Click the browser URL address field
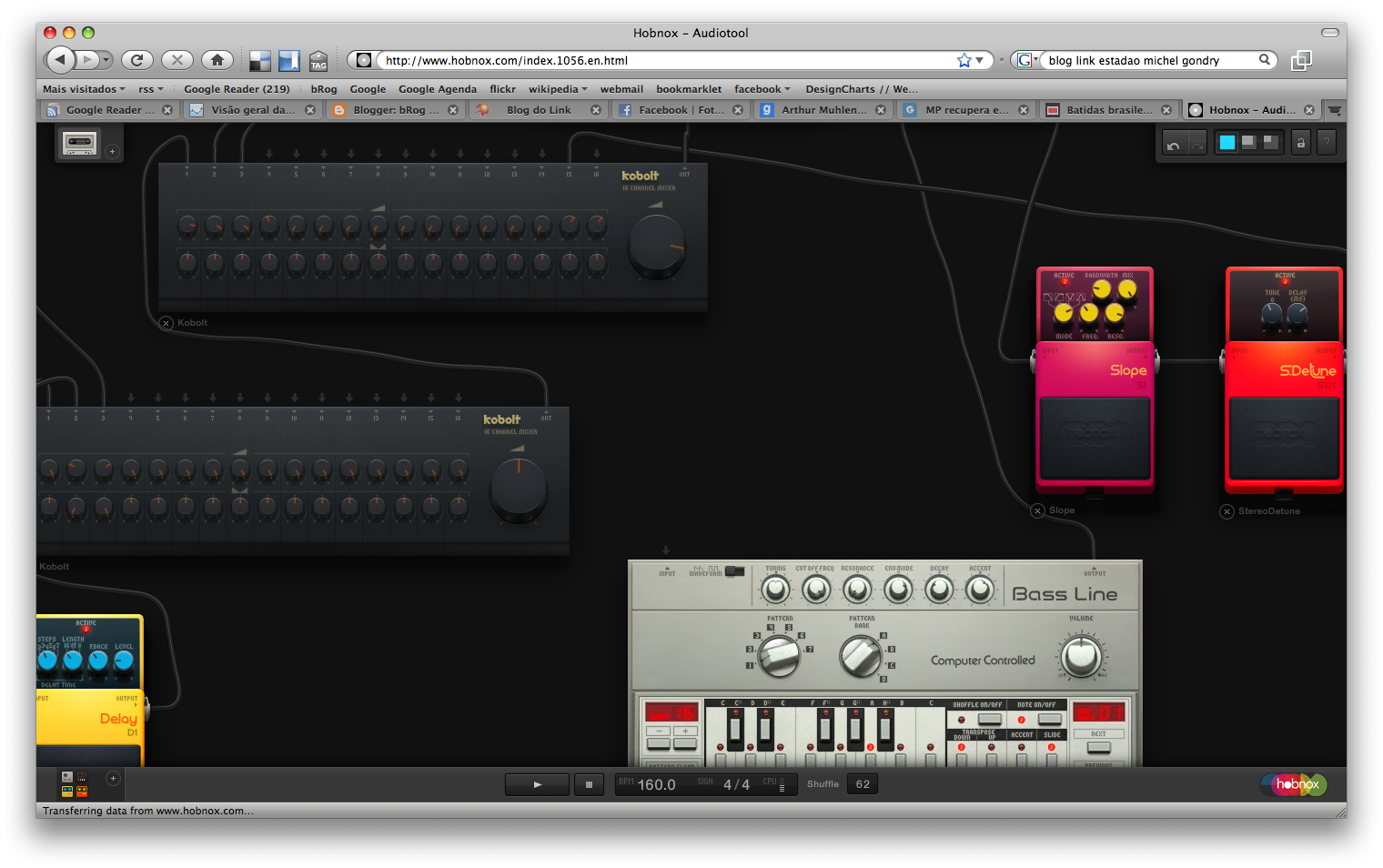 pos(669,60)
